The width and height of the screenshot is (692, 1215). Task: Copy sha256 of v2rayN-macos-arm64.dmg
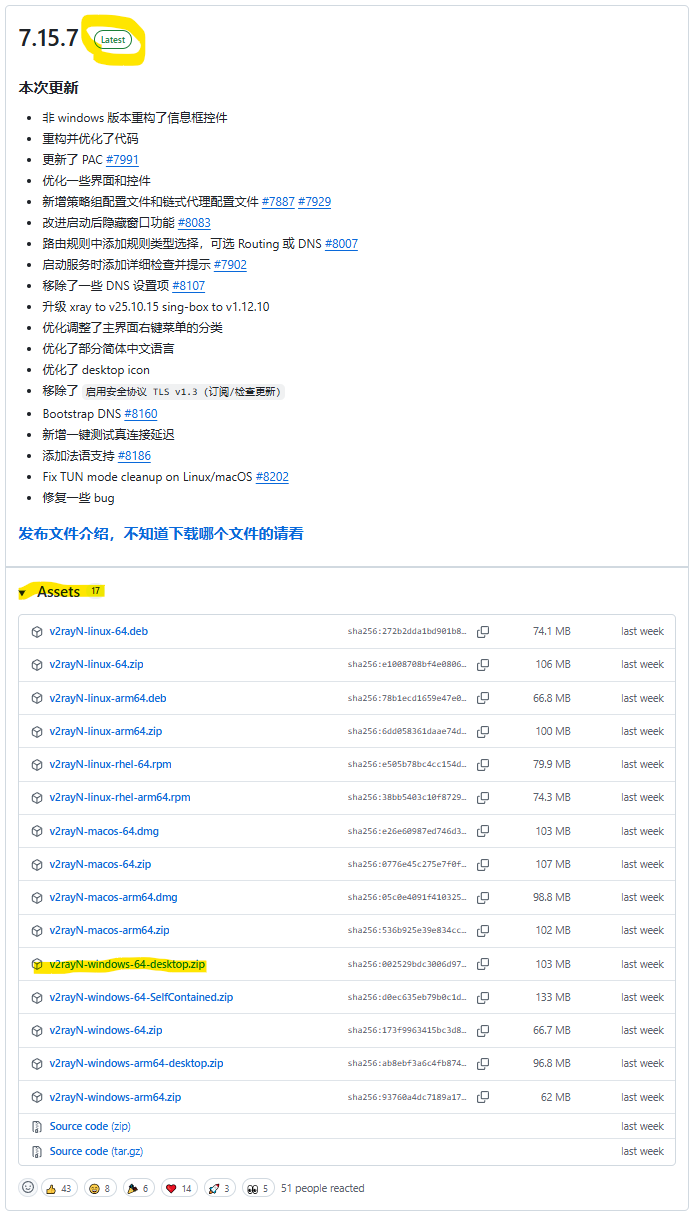[x=483, y=898]
